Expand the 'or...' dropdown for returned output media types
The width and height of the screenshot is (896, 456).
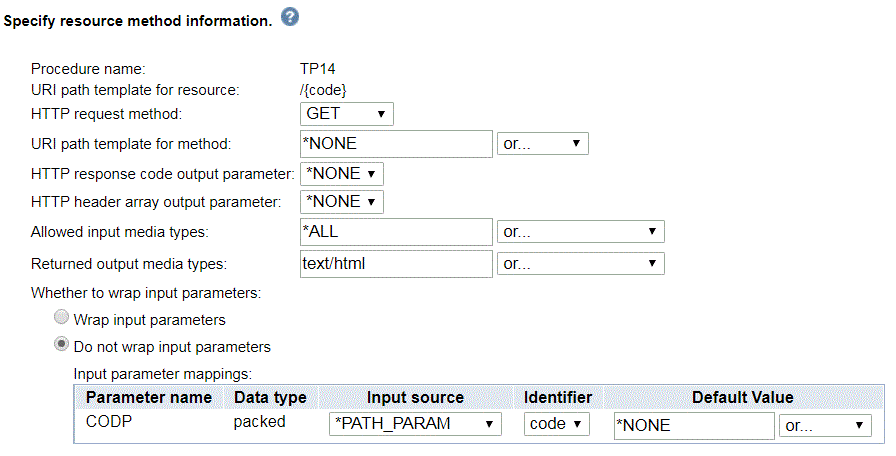pyautogui.click(x=581, y=263)
